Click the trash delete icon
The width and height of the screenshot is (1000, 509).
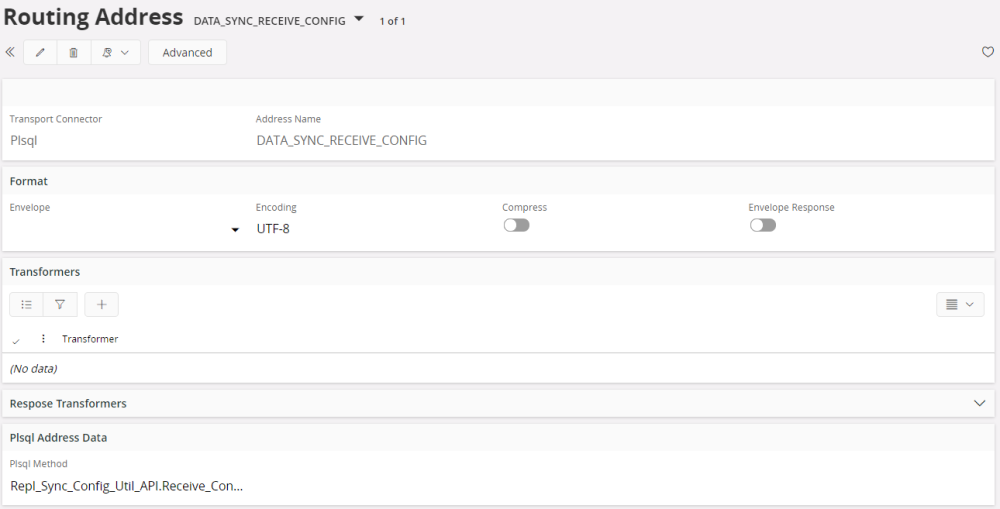click(73, 53)
